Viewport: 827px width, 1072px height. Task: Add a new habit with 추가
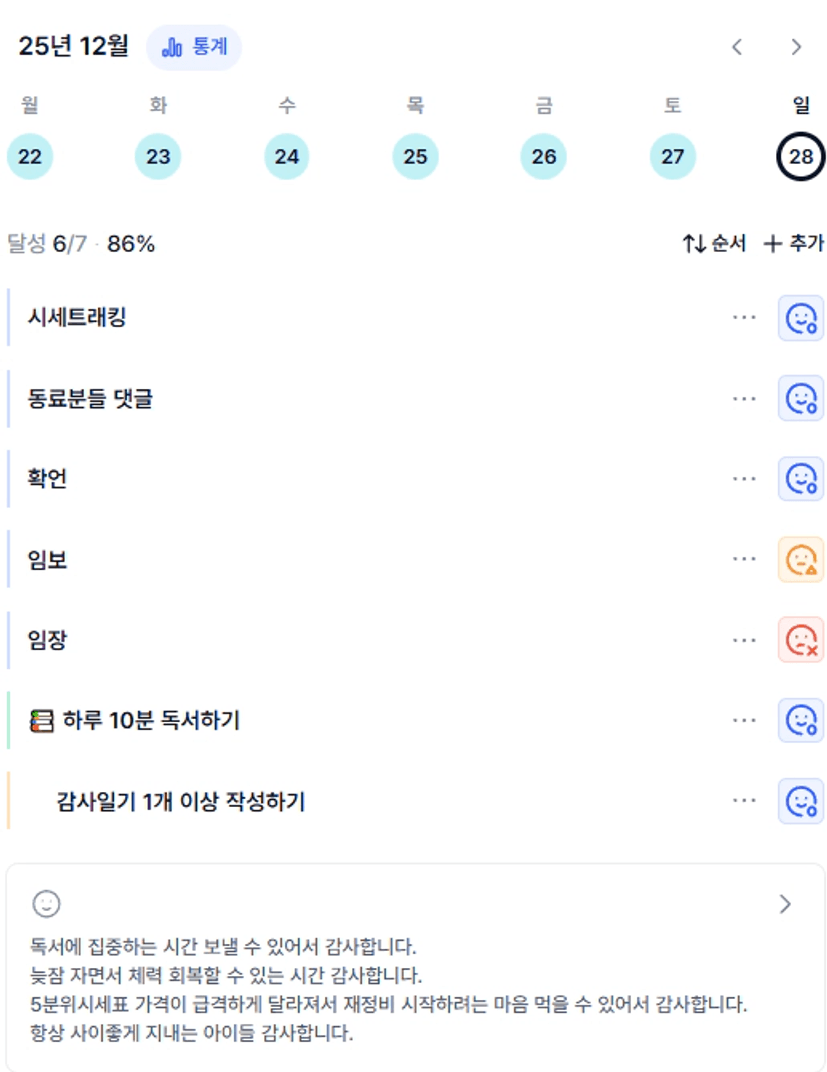pos(794,244)
